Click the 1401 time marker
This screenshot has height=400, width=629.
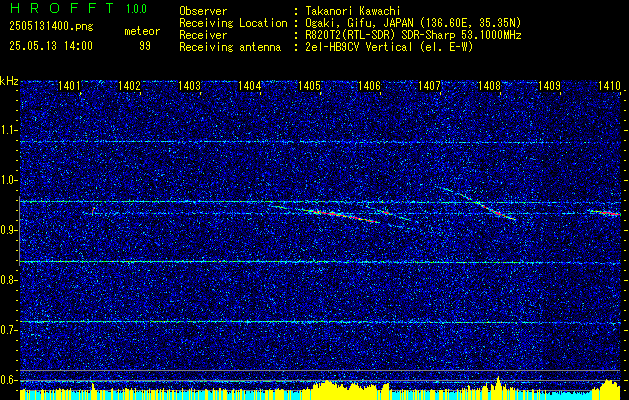coord(69,85)
